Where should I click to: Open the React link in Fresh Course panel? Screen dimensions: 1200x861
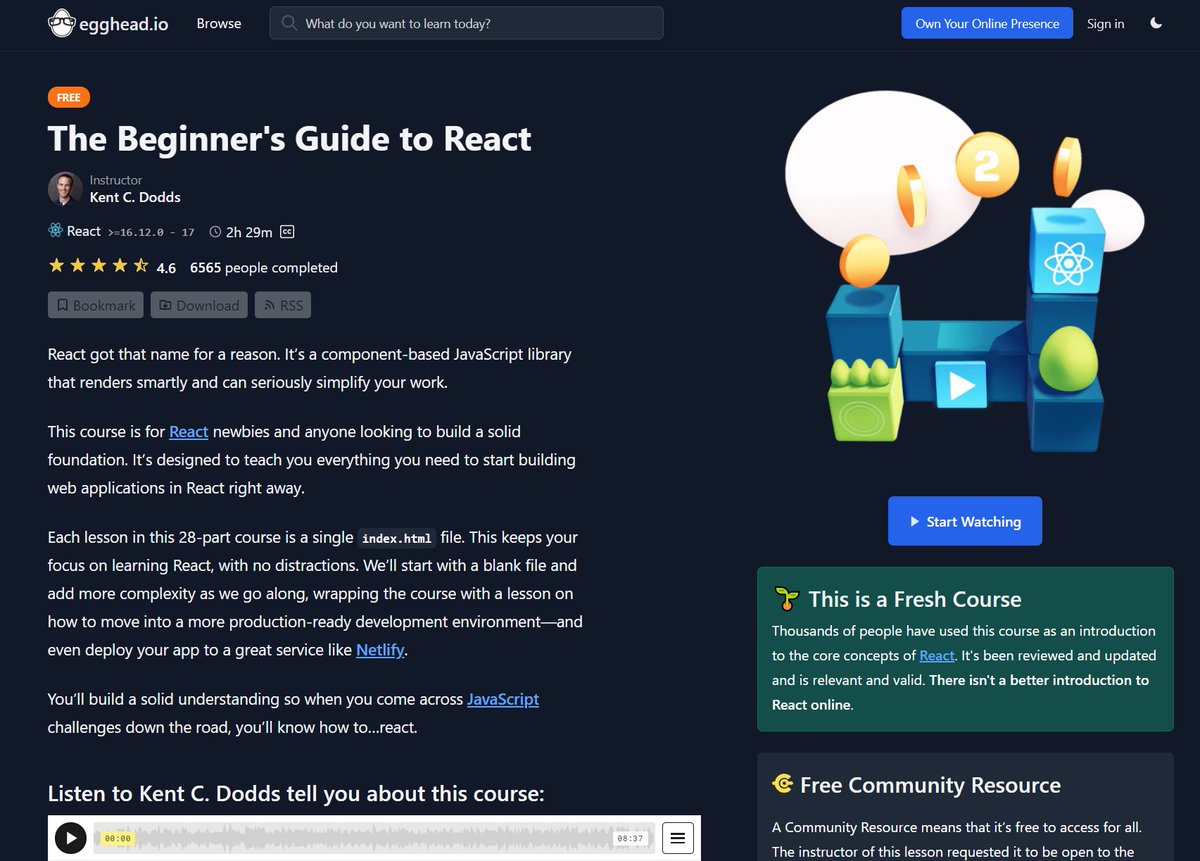tap(937, 655)
